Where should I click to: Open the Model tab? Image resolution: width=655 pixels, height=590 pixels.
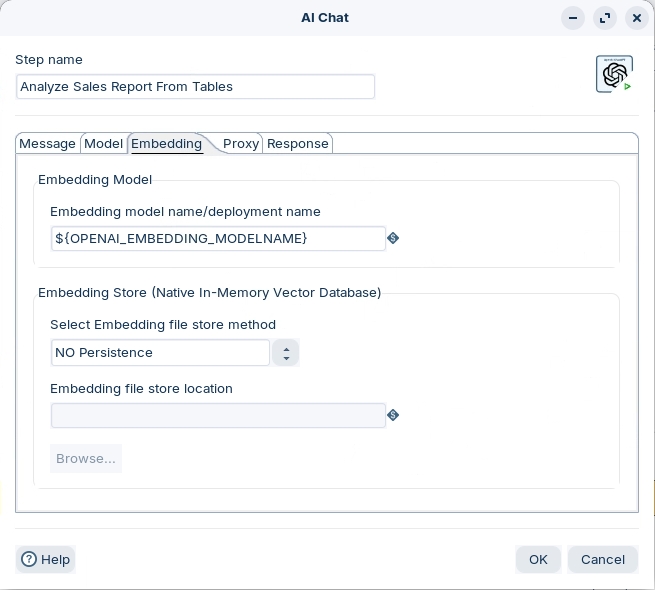tap(104, 144)
